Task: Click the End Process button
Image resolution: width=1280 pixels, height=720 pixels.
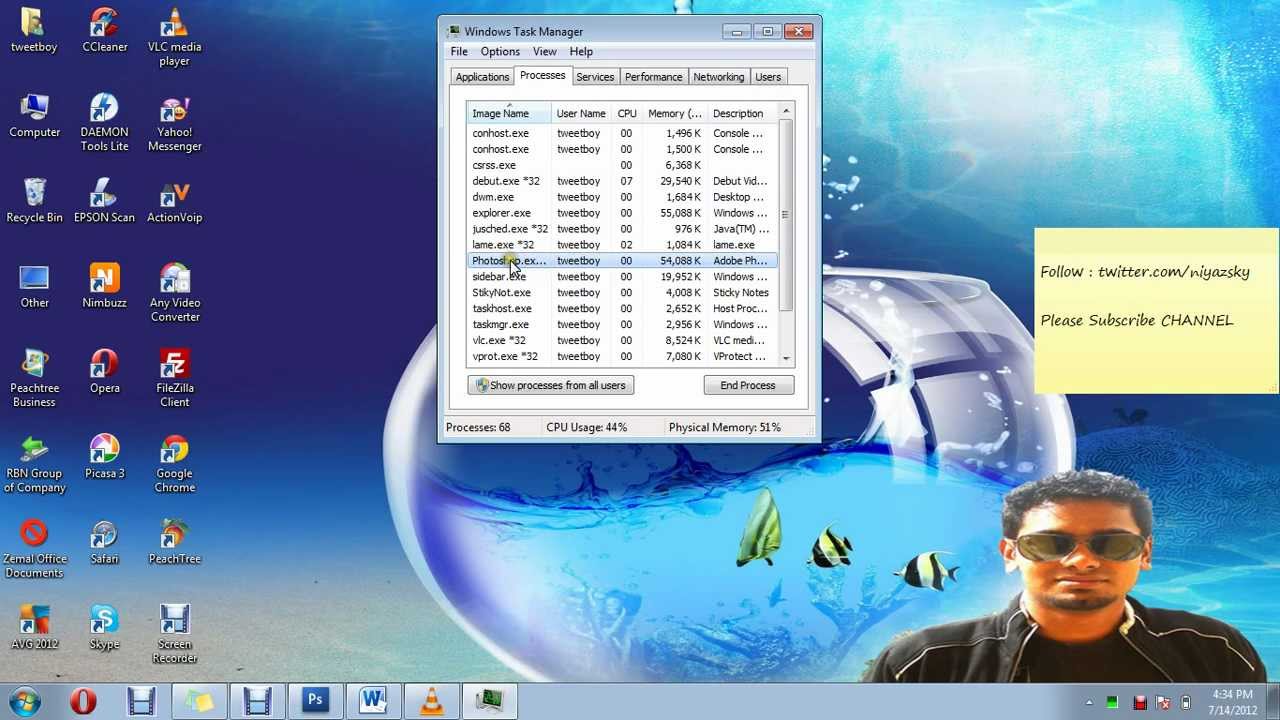Action: pos(748,385)
